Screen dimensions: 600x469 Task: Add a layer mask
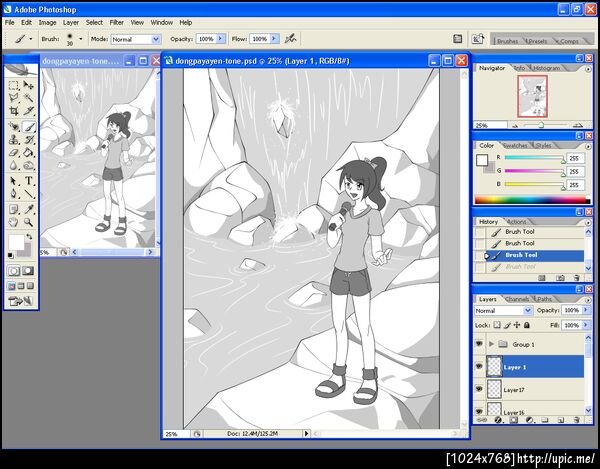[514, 420]
